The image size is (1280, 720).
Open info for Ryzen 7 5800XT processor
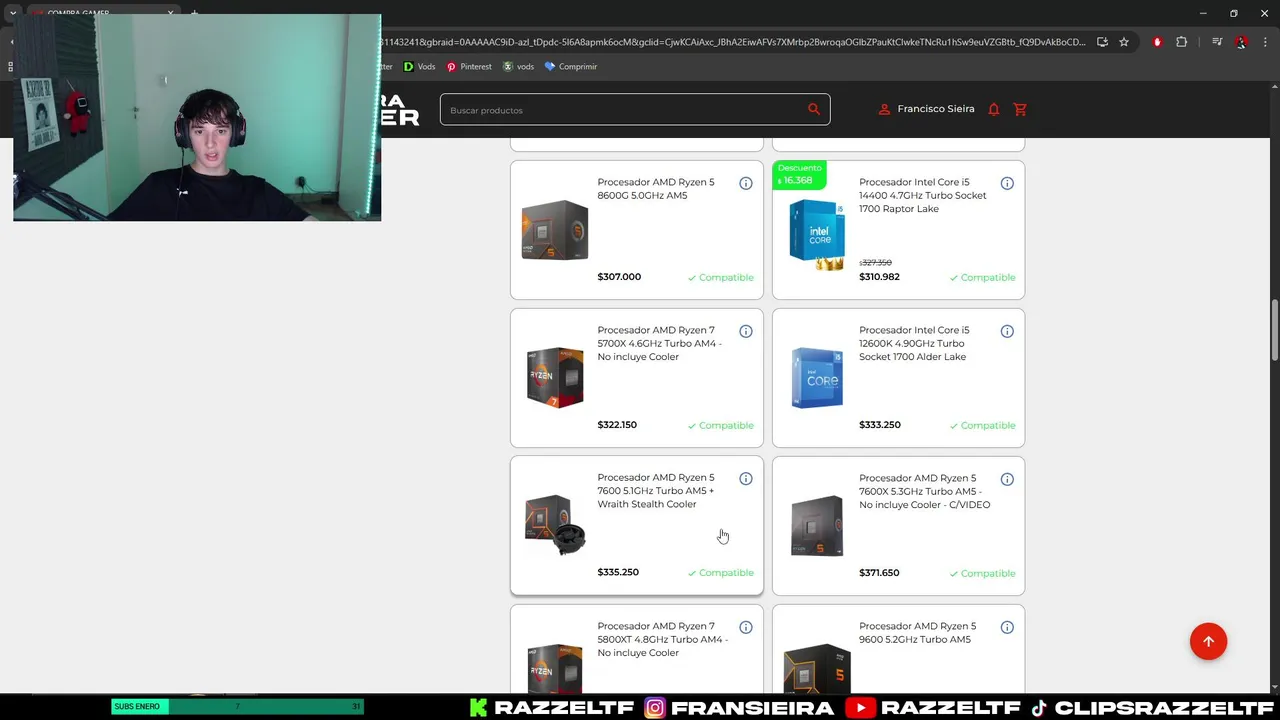745,627
